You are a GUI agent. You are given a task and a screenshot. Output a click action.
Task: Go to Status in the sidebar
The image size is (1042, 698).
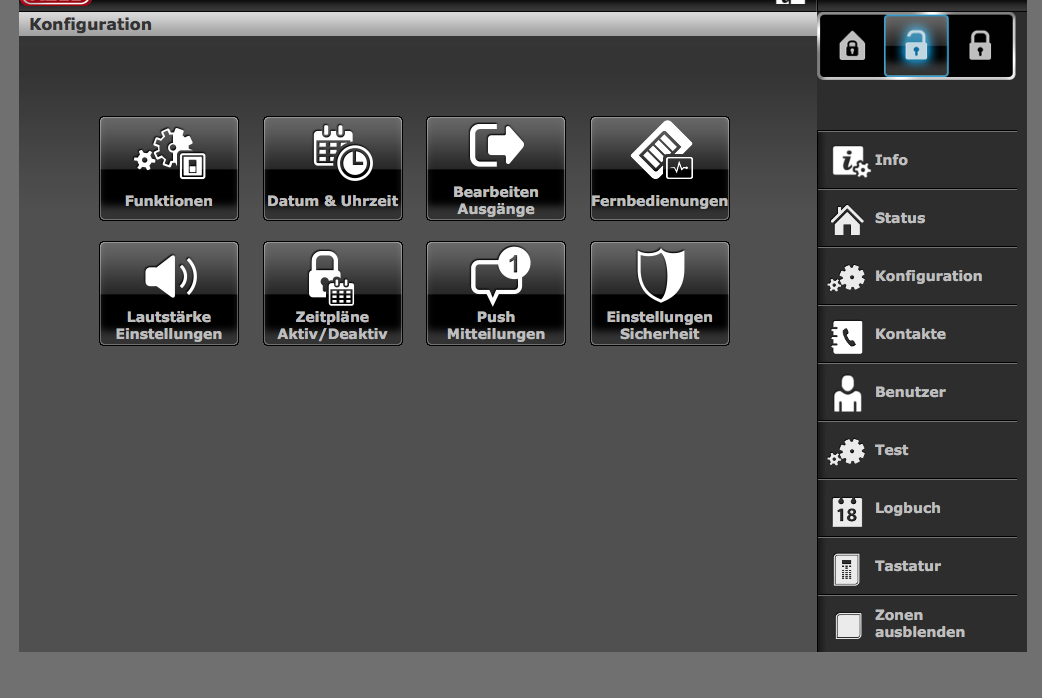920,218
